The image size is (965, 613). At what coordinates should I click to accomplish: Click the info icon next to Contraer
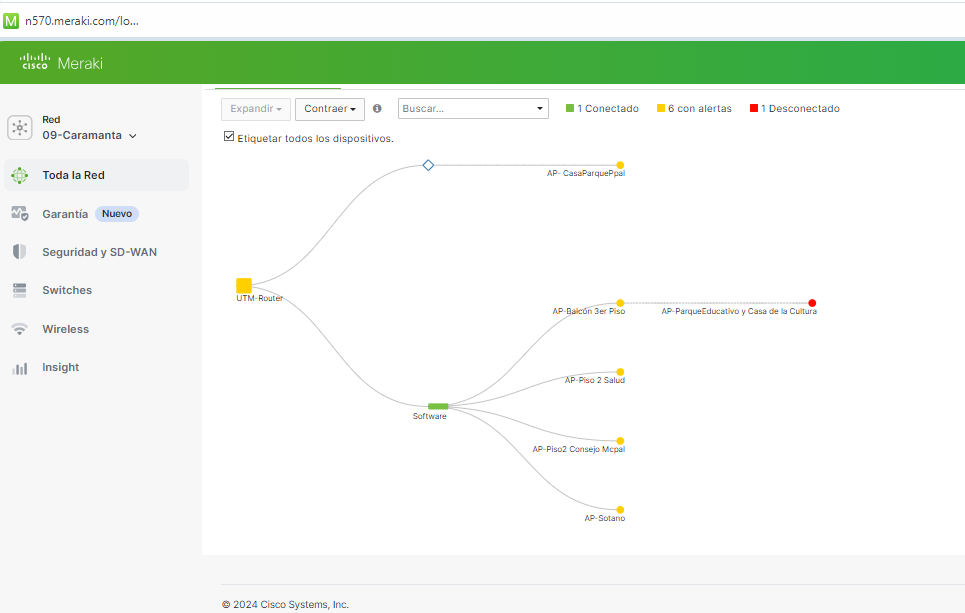coord(377,109)
